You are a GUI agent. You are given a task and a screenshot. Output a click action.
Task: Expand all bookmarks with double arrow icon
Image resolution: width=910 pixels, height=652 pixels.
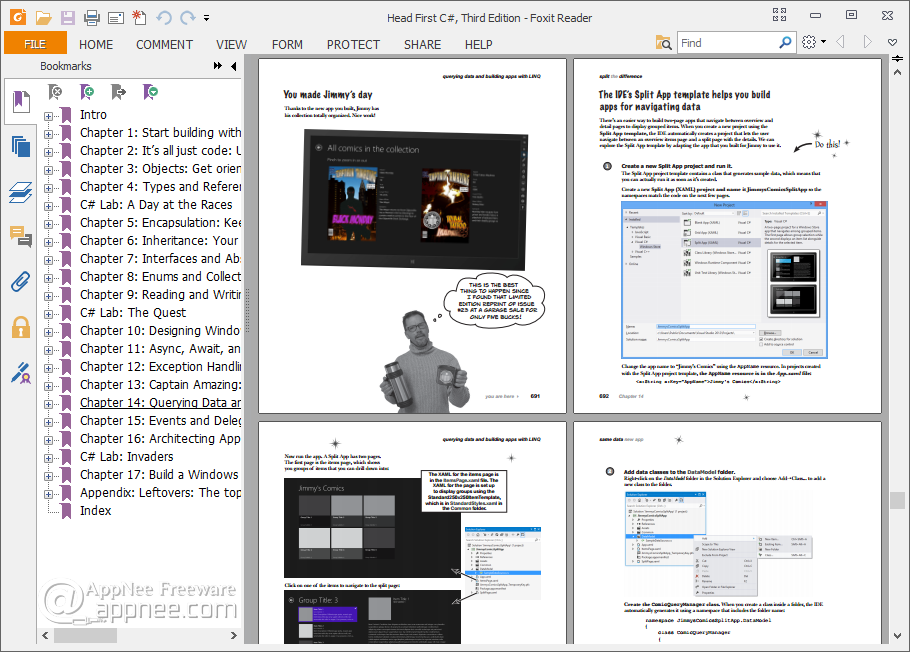tap(218, 66)
